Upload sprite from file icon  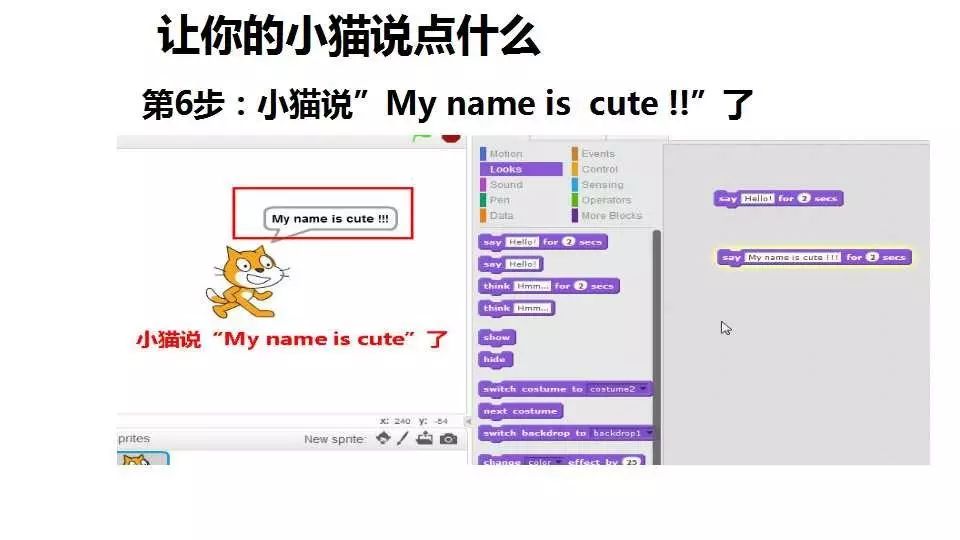tap(424, 438)
